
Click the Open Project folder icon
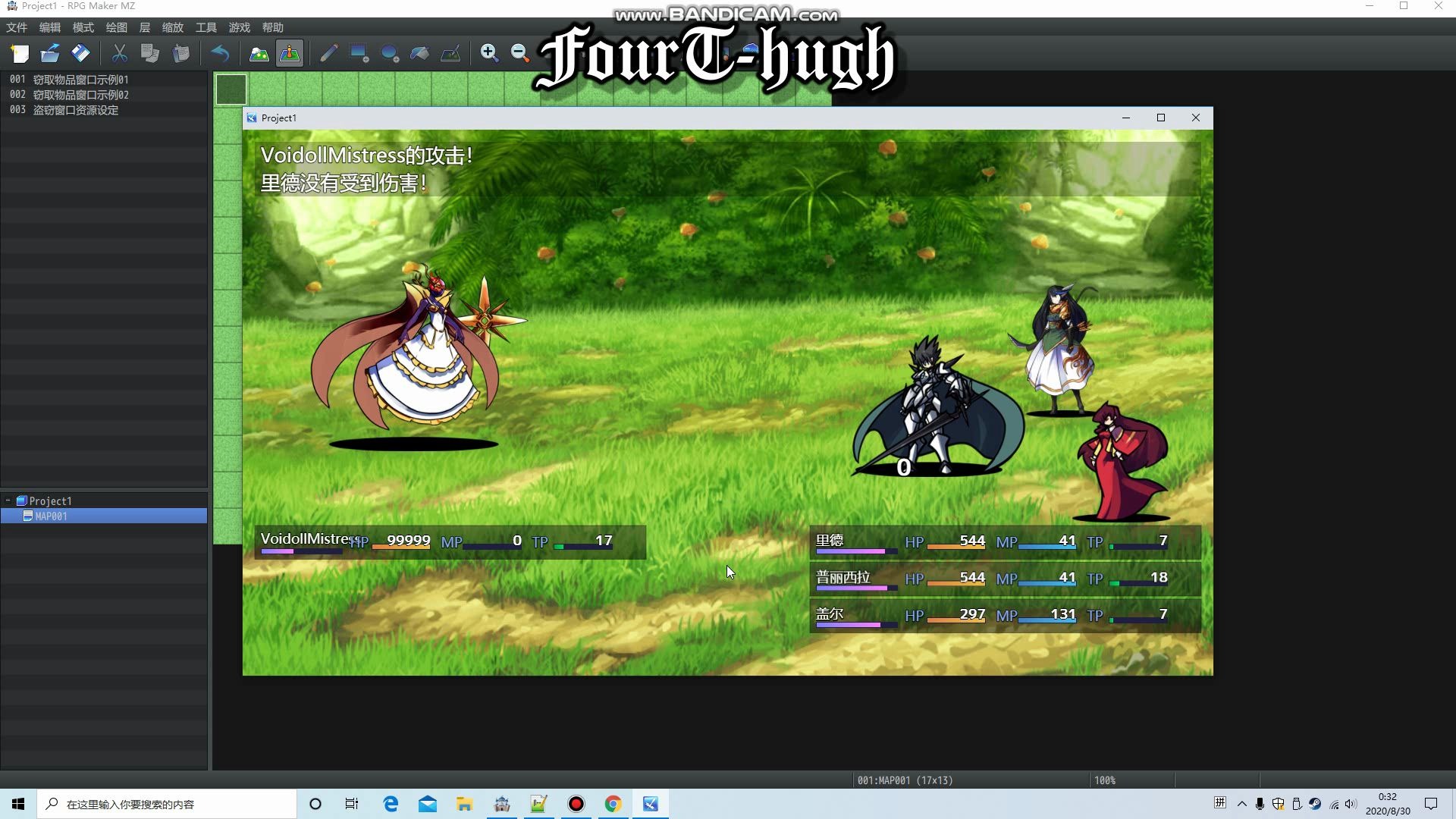(50, 54)
